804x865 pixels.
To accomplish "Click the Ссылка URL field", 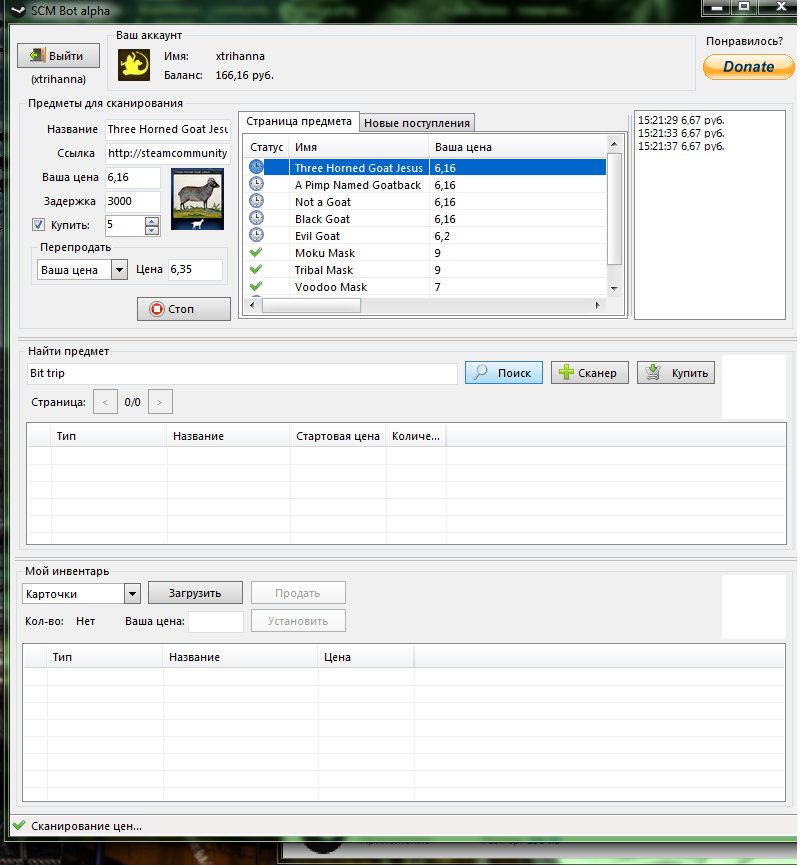I will [168, 153].
